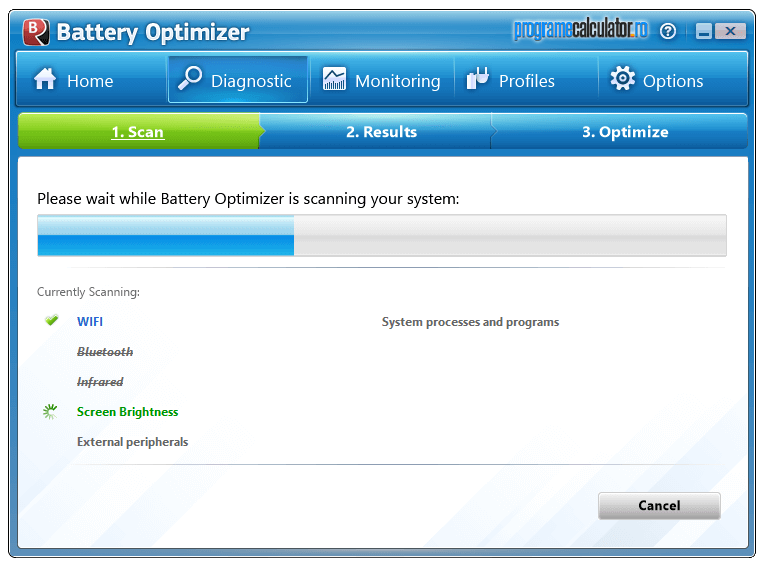Go to the Monitoring tab
Screen dimensions: 763x566
382,79
